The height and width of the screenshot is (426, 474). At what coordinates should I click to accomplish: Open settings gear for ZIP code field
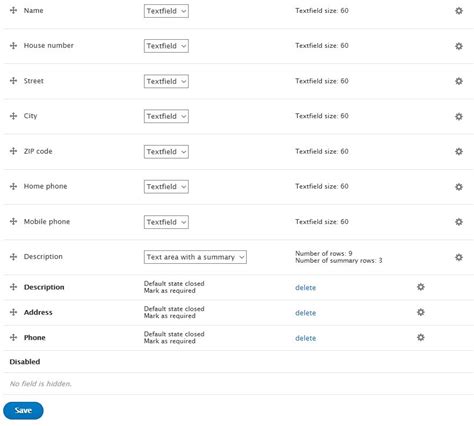pyautogui.click(x=459, y=151)
